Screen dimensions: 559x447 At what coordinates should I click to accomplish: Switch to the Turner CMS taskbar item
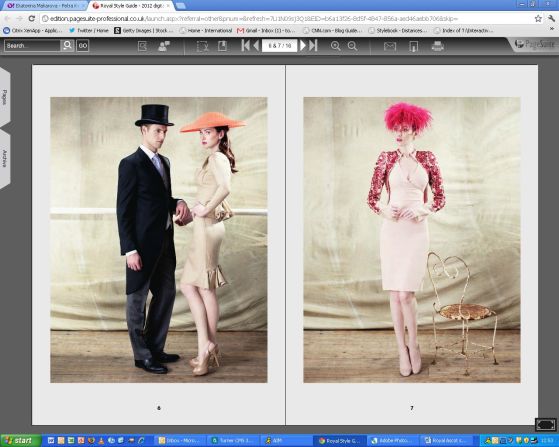click(234, 441)
